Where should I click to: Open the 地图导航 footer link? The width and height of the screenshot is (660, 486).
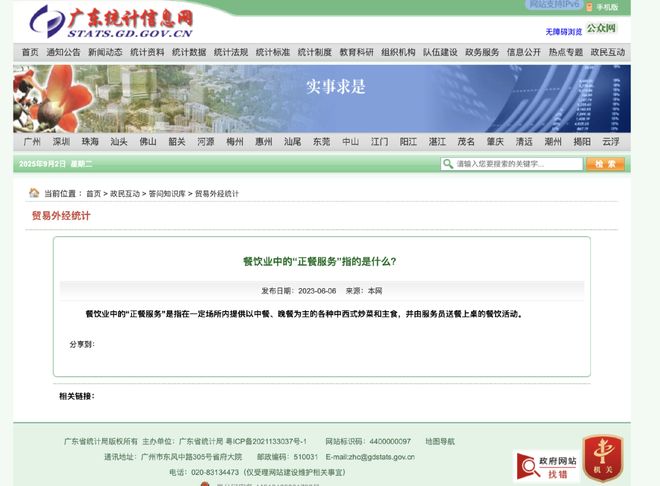(439, 441)
